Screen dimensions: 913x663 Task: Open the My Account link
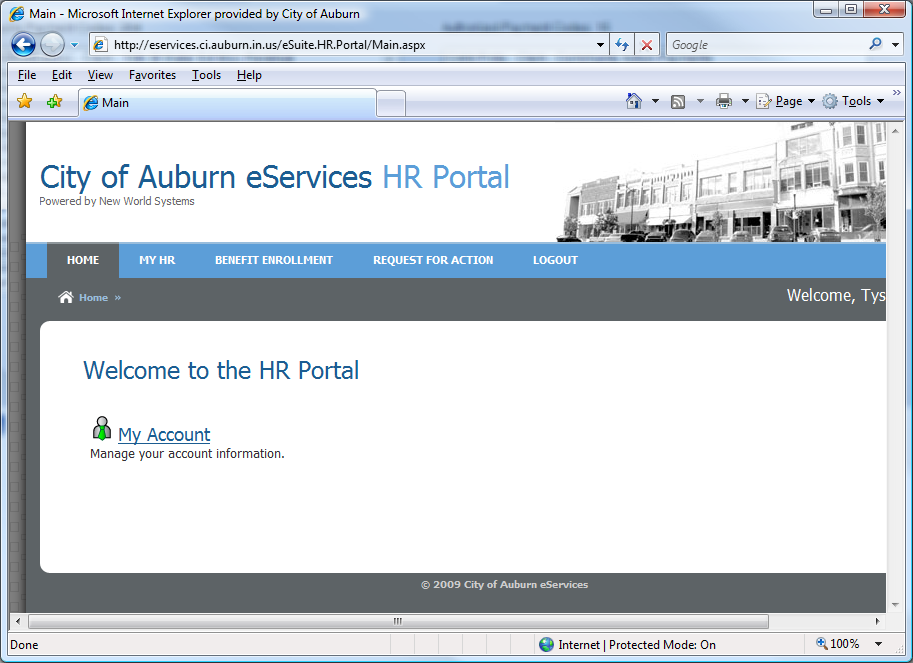164,435
